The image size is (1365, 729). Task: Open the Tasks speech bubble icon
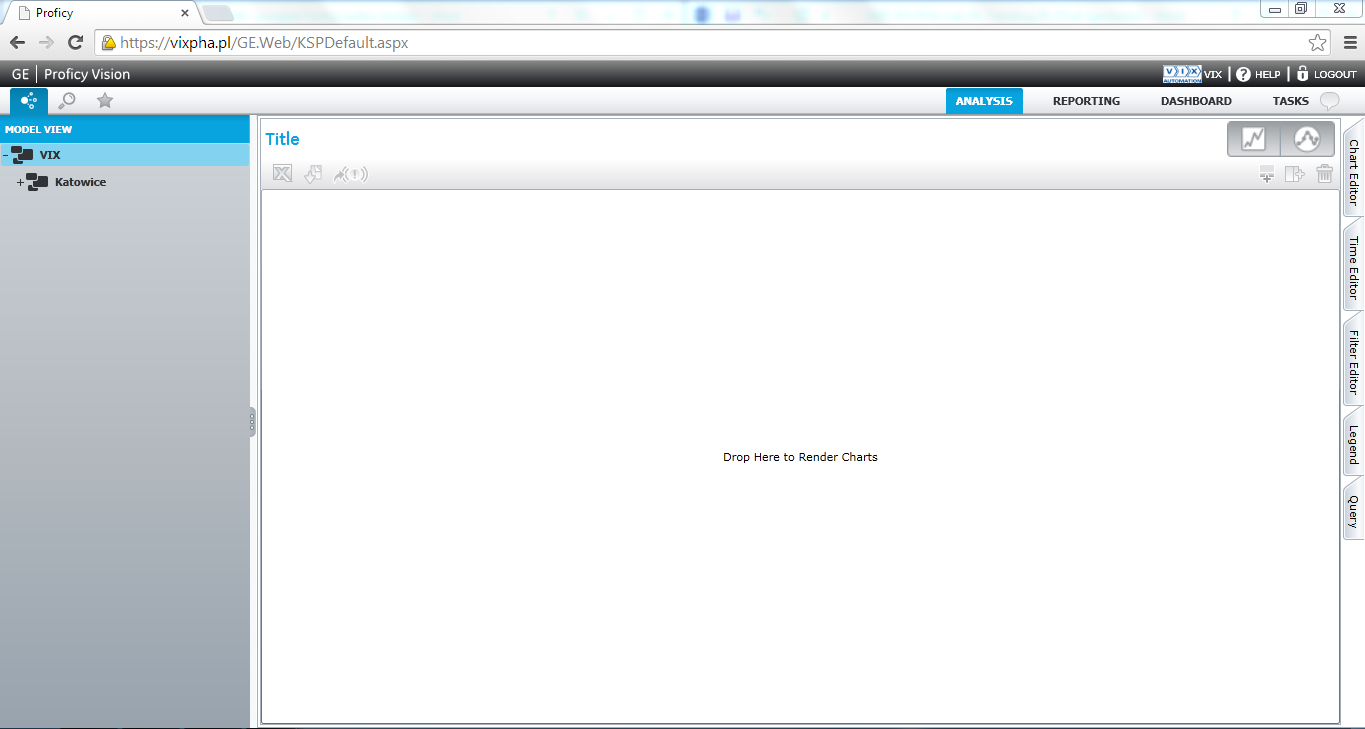click(1329, 101)
